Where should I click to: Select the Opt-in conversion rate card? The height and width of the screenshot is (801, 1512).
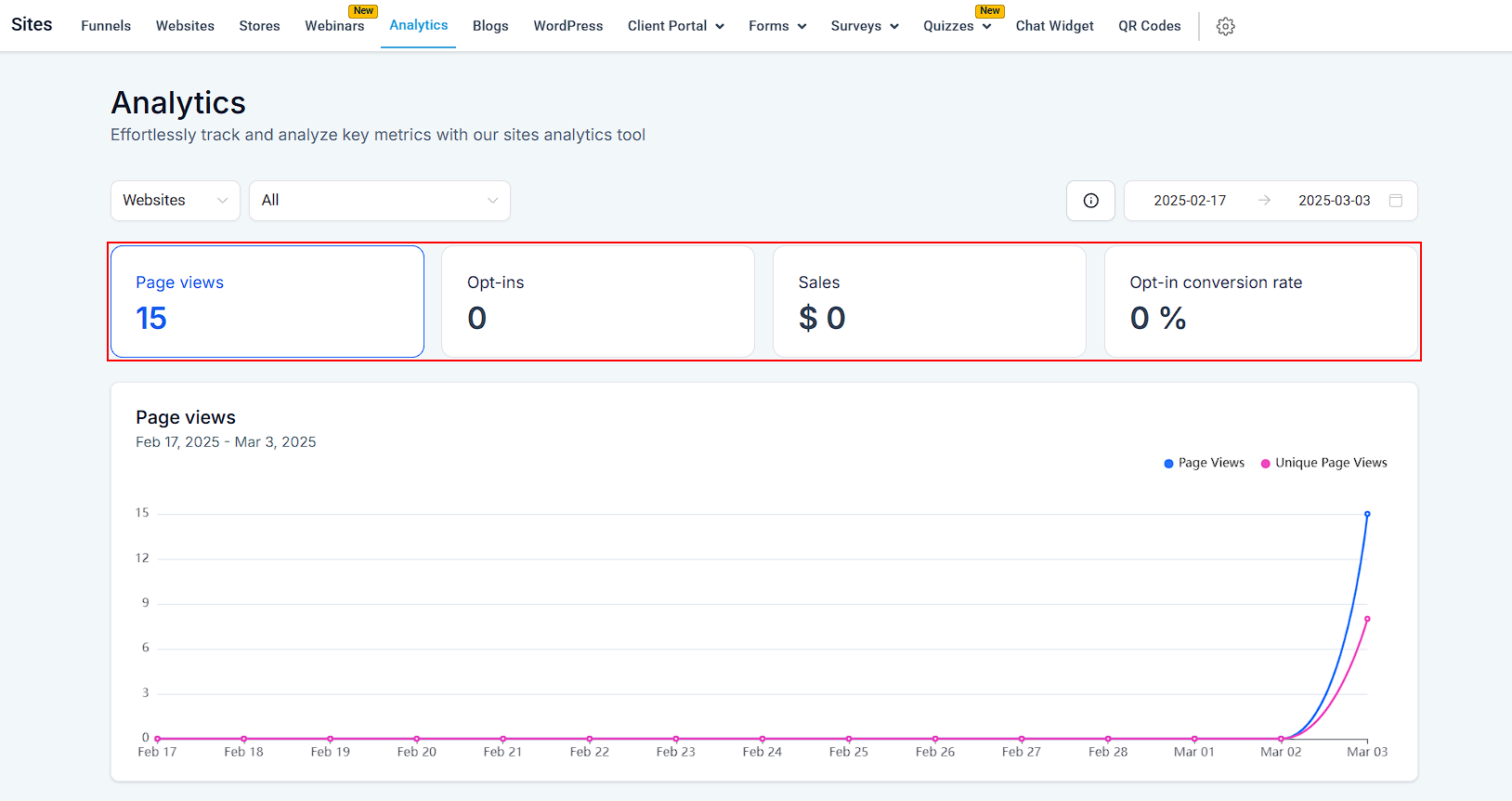tap(1260, 301)
